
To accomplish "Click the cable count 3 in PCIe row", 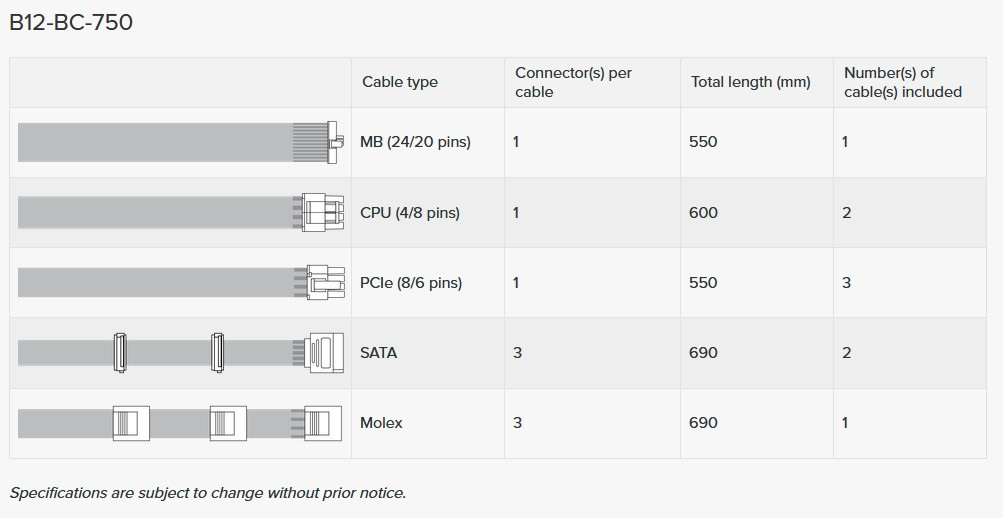I will 846,282.
